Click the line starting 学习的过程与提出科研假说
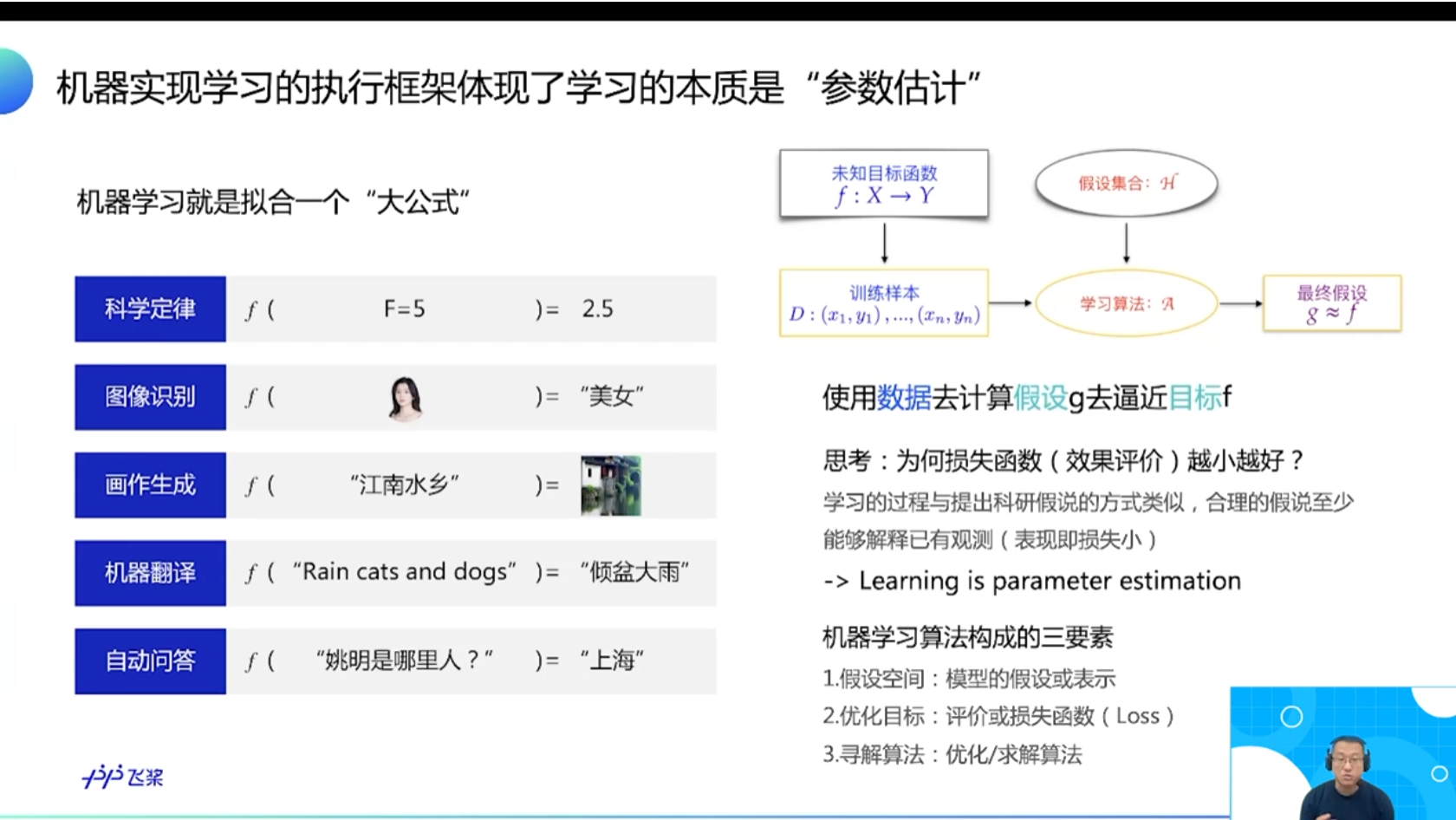Viewport: 1456px width, 820px height. point(1089,502)
